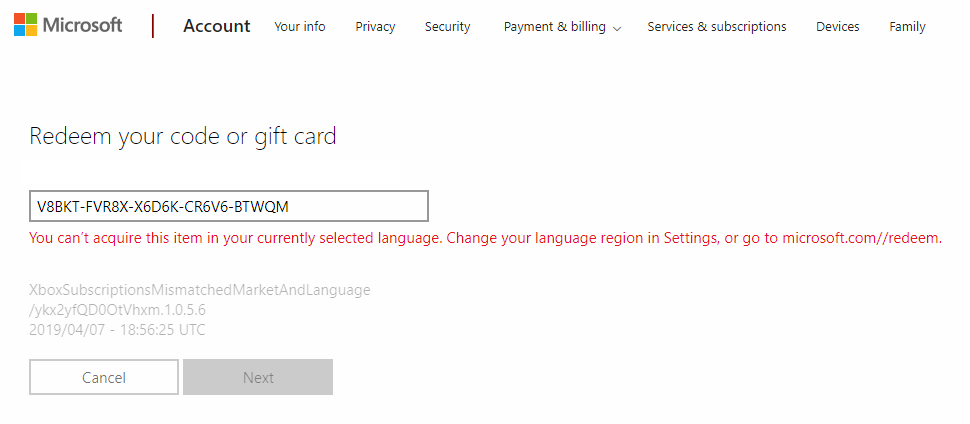Viewport: 970px width, 424px height.
Task: Select the XboxSubscriptionsMismatchedMarketAndLanguage error code text
Action: point(200,290)
